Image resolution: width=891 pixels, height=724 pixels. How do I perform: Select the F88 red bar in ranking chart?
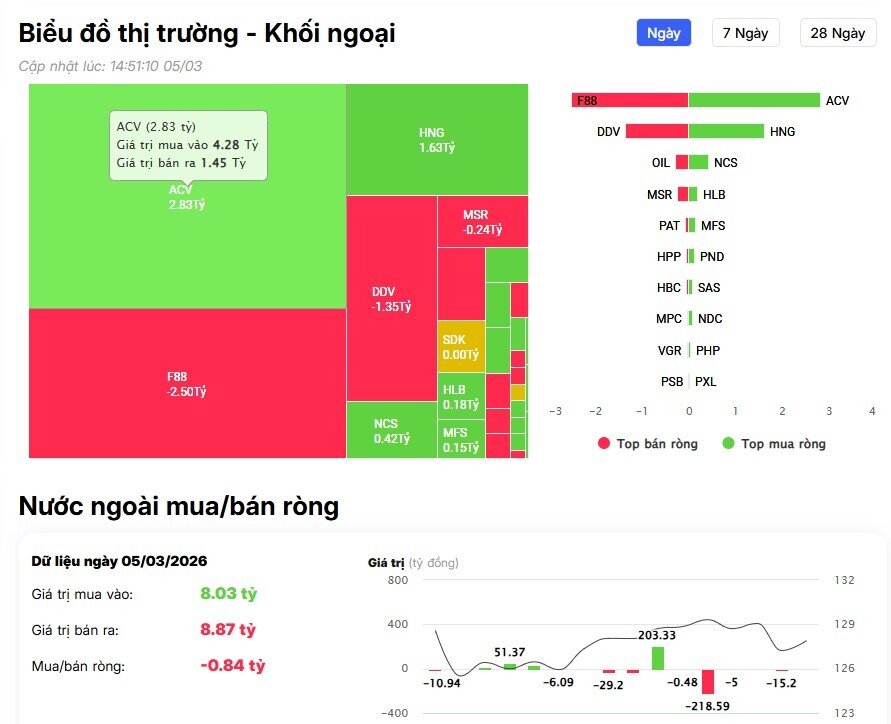[630, 100]
